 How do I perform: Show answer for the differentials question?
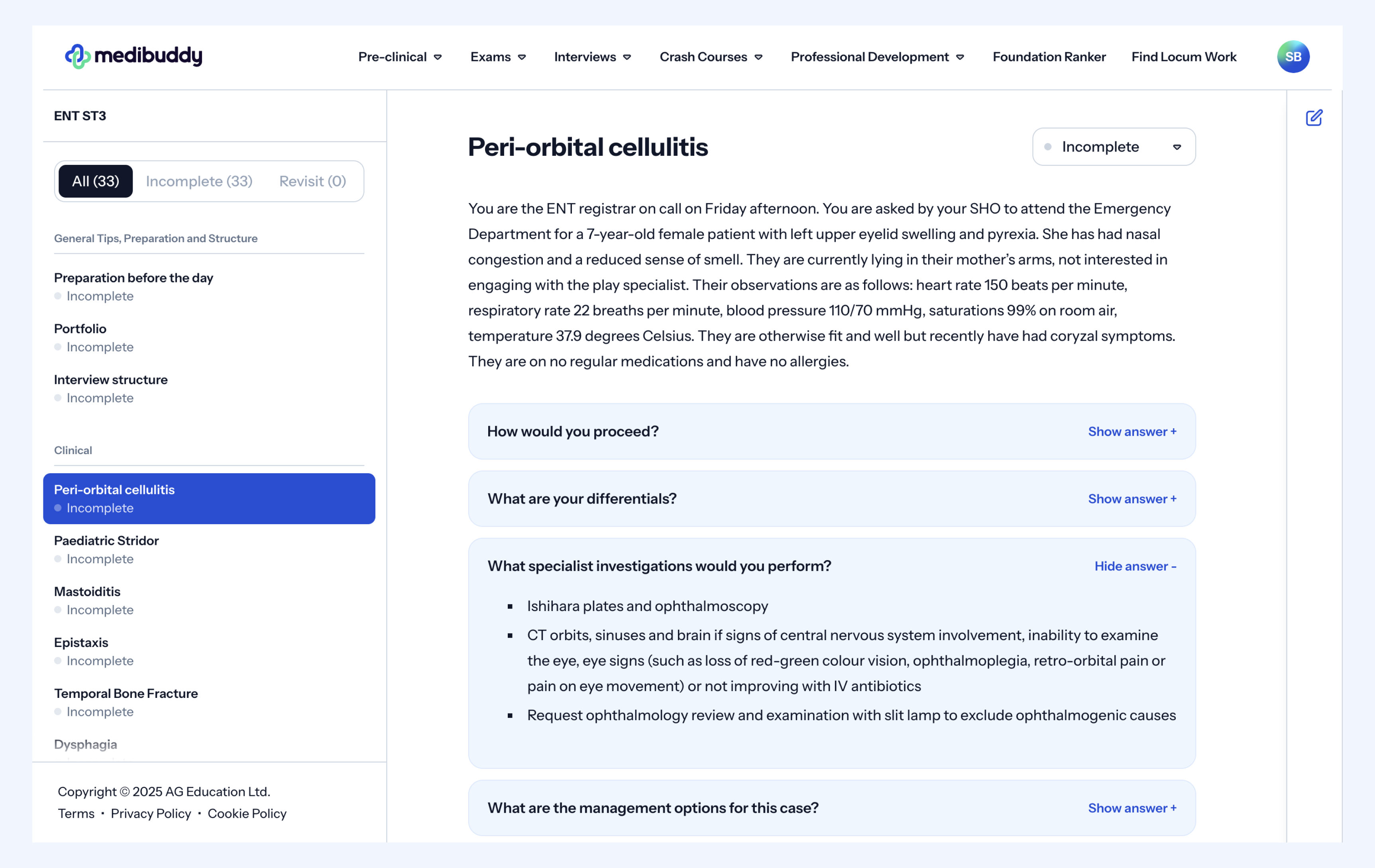click(x=1132, y=499)
